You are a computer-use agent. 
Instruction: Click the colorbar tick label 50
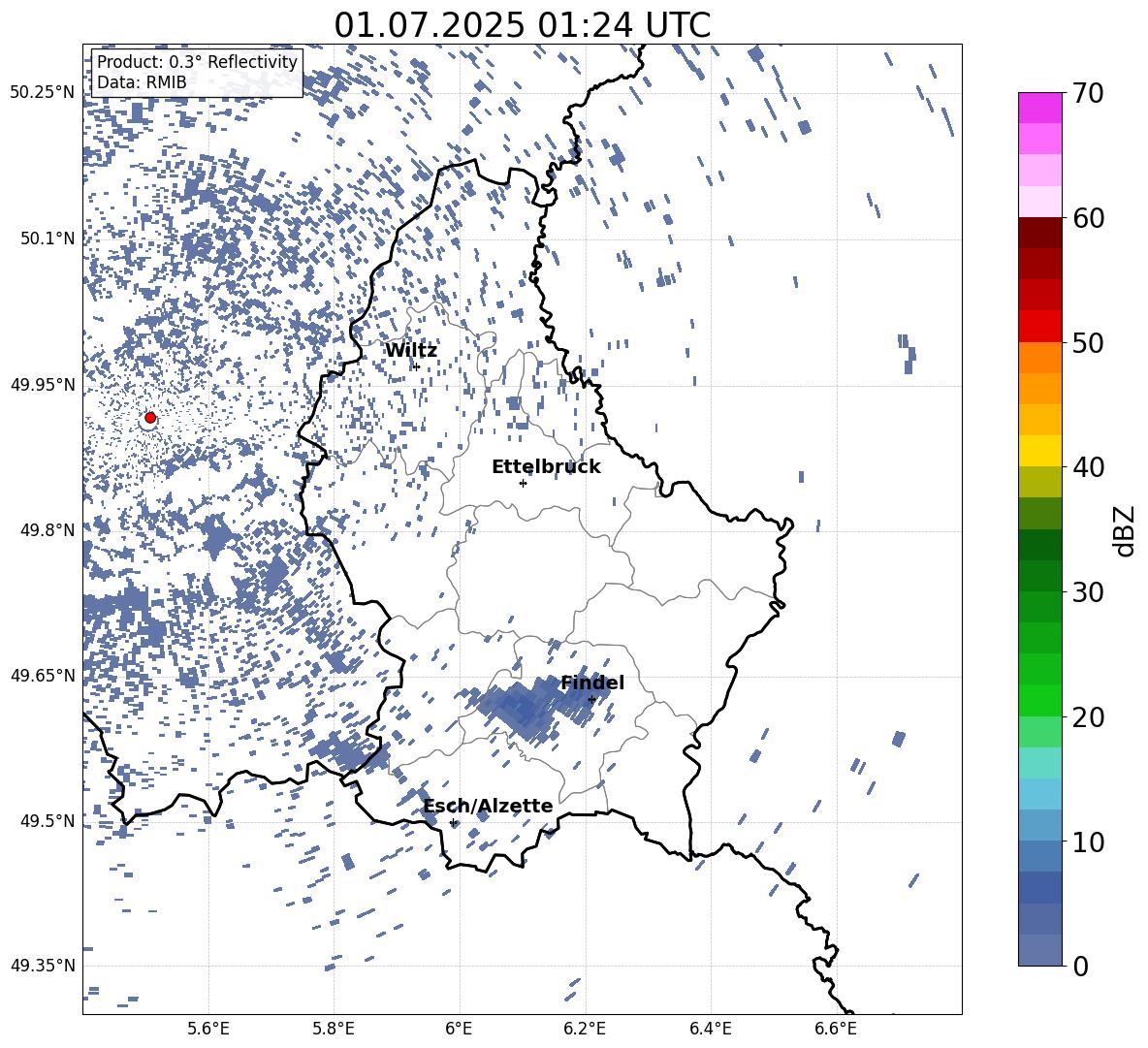tap(1088, 343)
